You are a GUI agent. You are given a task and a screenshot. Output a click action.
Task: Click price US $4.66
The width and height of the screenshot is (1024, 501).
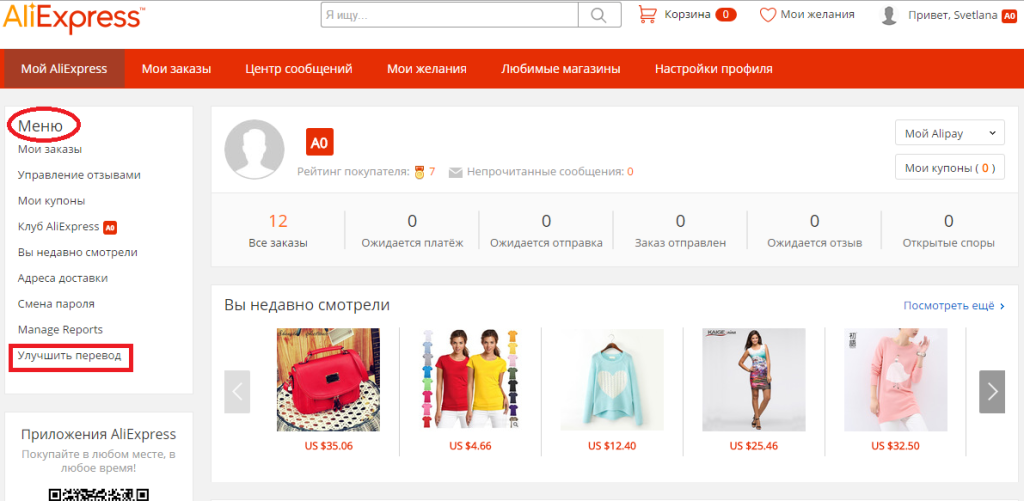[x=470, y=447]
